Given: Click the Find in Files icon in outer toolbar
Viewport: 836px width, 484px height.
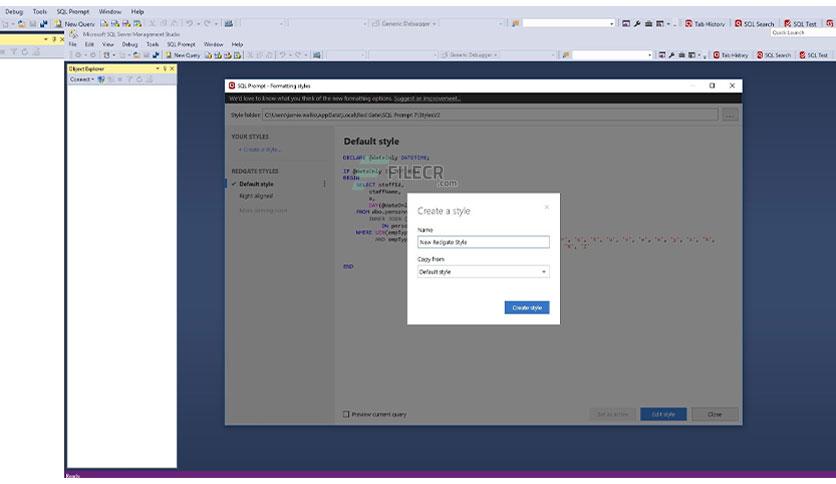Looking at the screenshot, I should [x=516, y=23].
